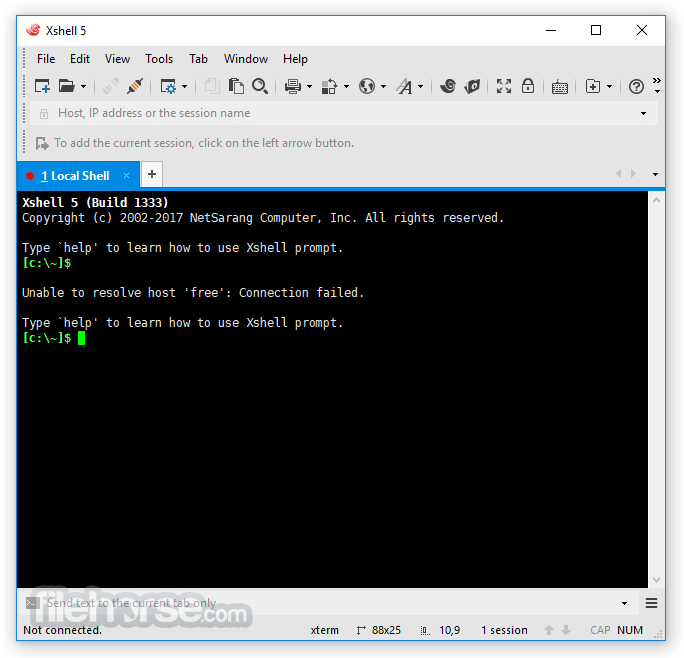
Task: Open the Edit menu
Action: tap(80, 59)
